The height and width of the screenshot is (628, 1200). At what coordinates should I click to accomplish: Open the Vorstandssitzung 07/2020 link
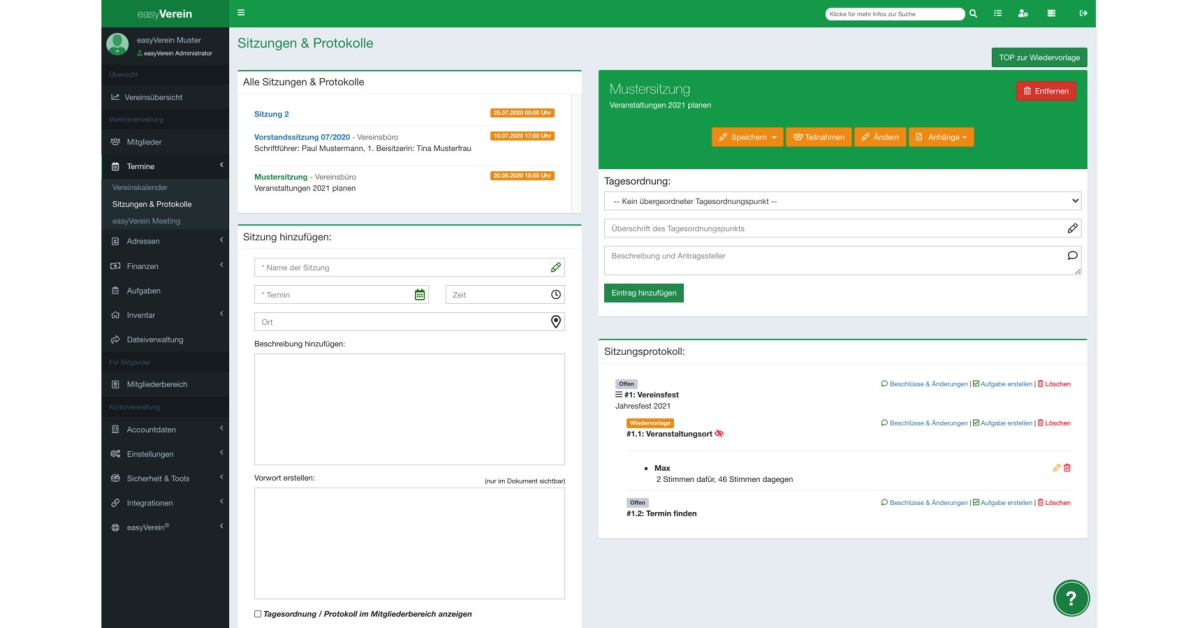[x=302, y=136]
